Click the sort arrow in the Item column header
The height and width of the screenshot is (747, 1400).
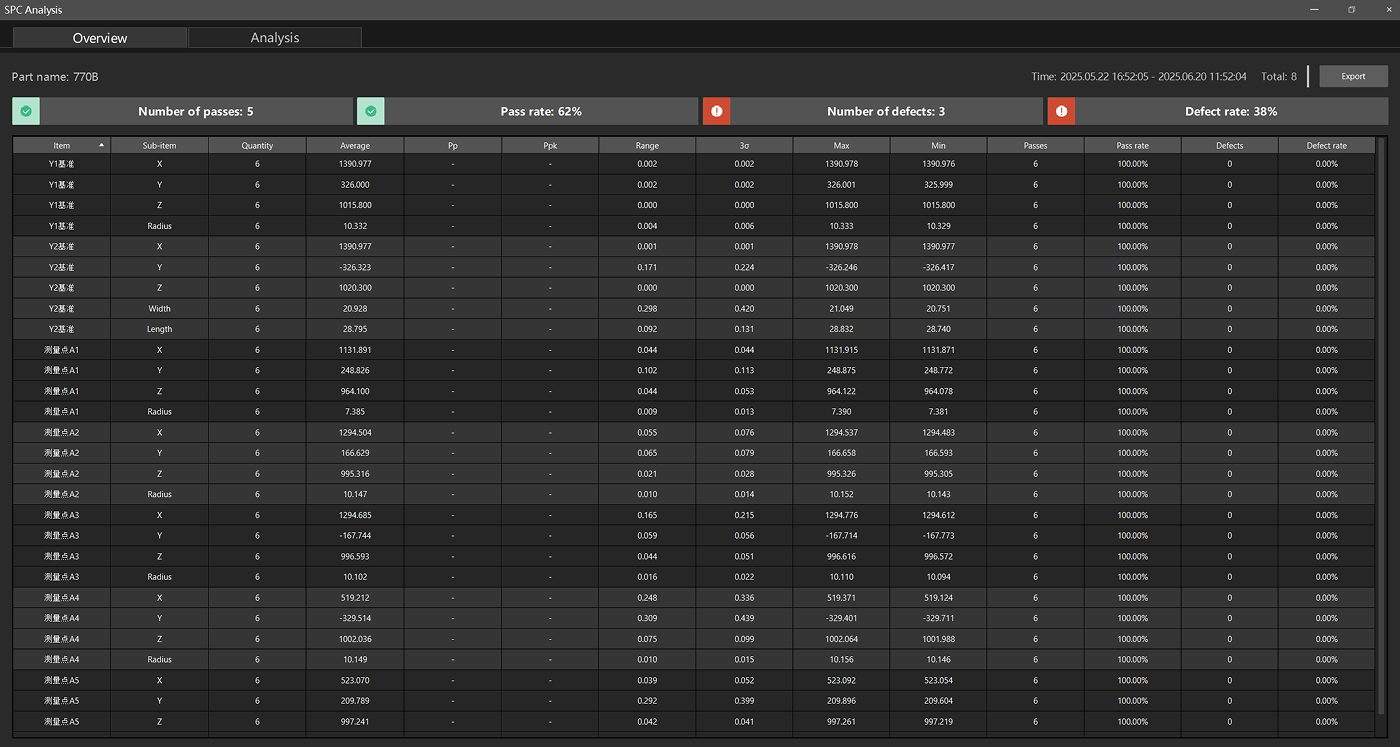pyautogui.click(x=101, y=145)
